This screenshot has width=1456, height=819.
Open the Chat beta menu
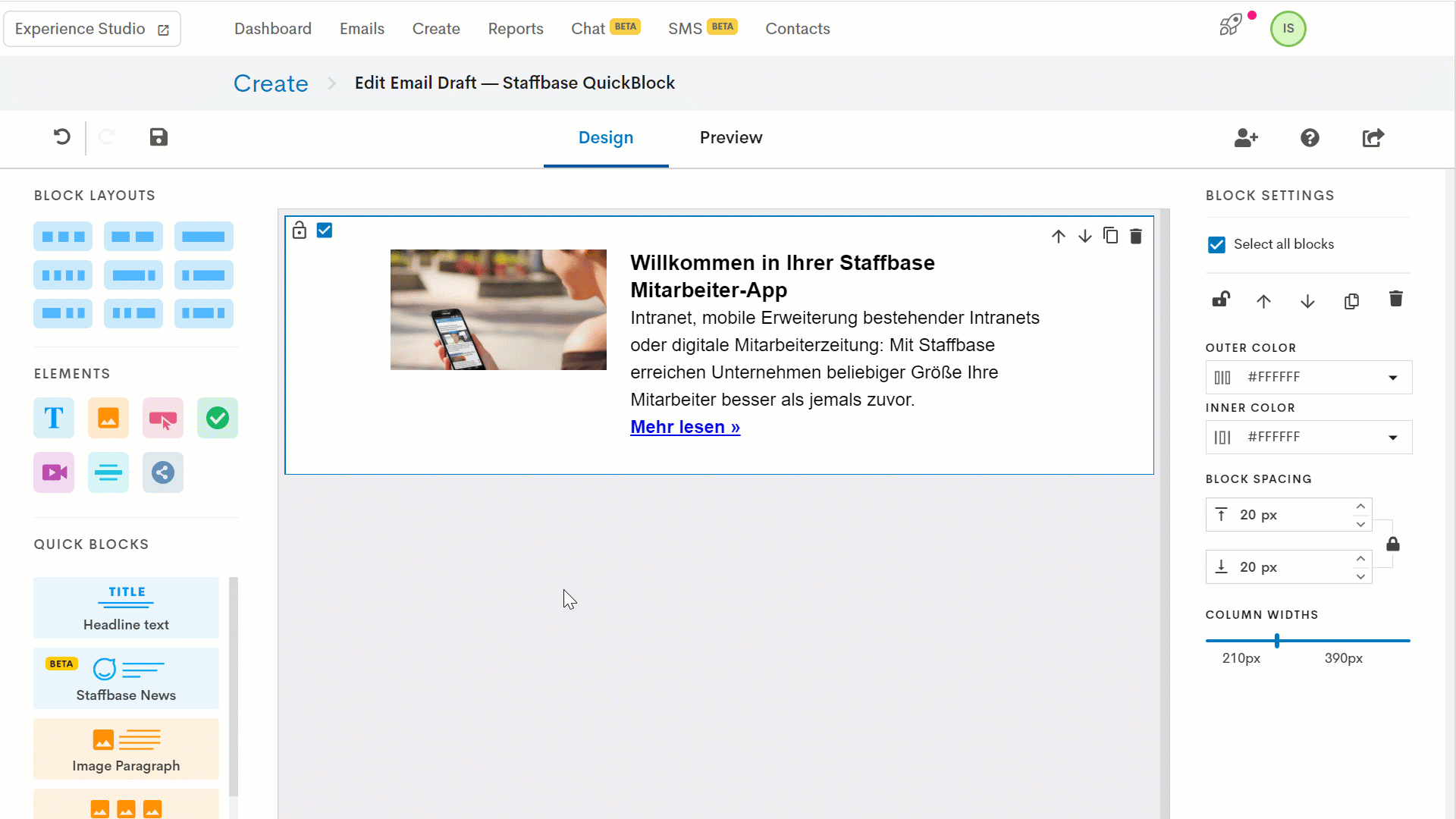coord(606,28)
